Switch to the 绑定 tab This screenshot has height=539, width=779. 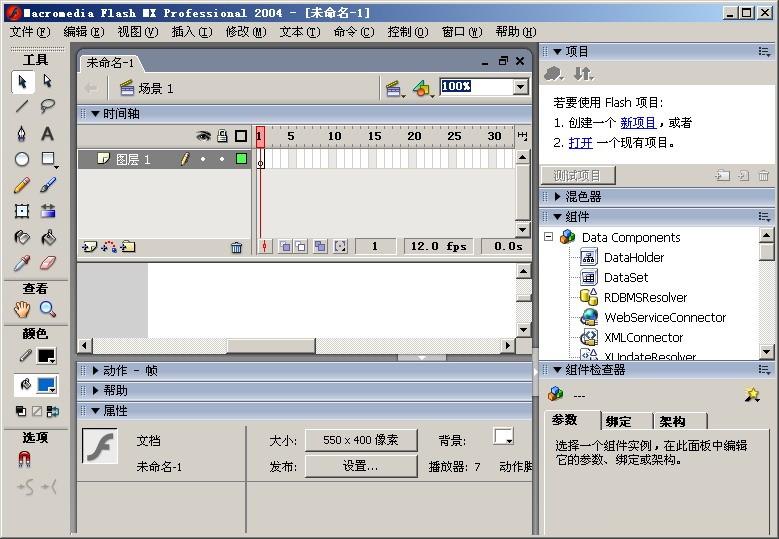pos(618,421)
